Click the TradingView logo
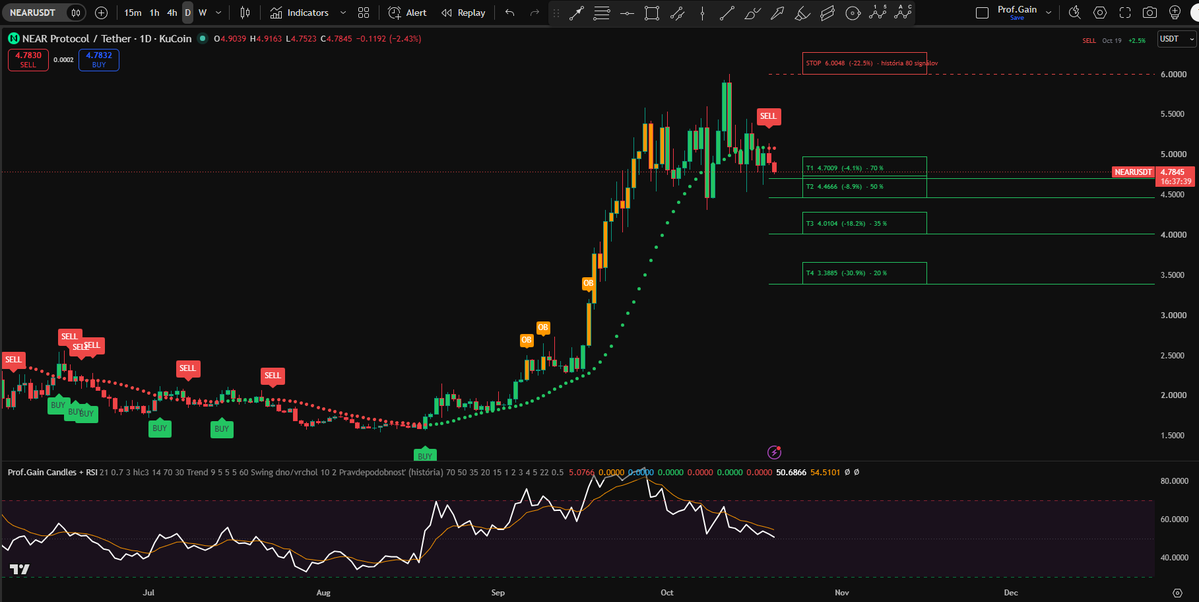 [19, 569]
